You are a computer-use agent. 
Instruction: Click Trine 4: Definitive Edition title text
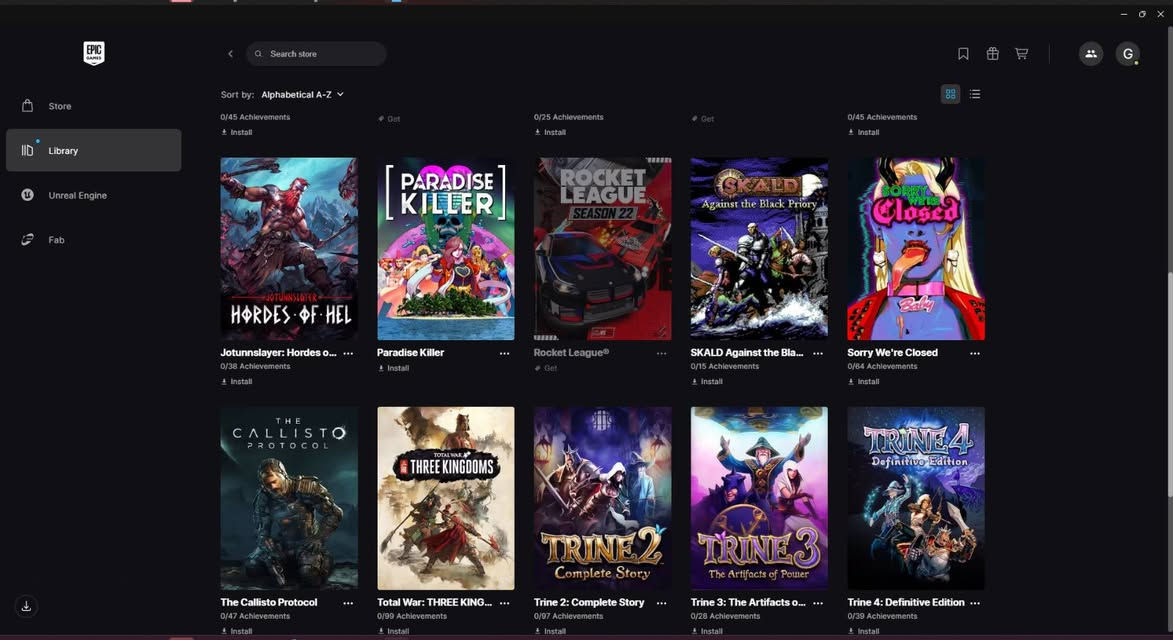(x=906, y=602)
